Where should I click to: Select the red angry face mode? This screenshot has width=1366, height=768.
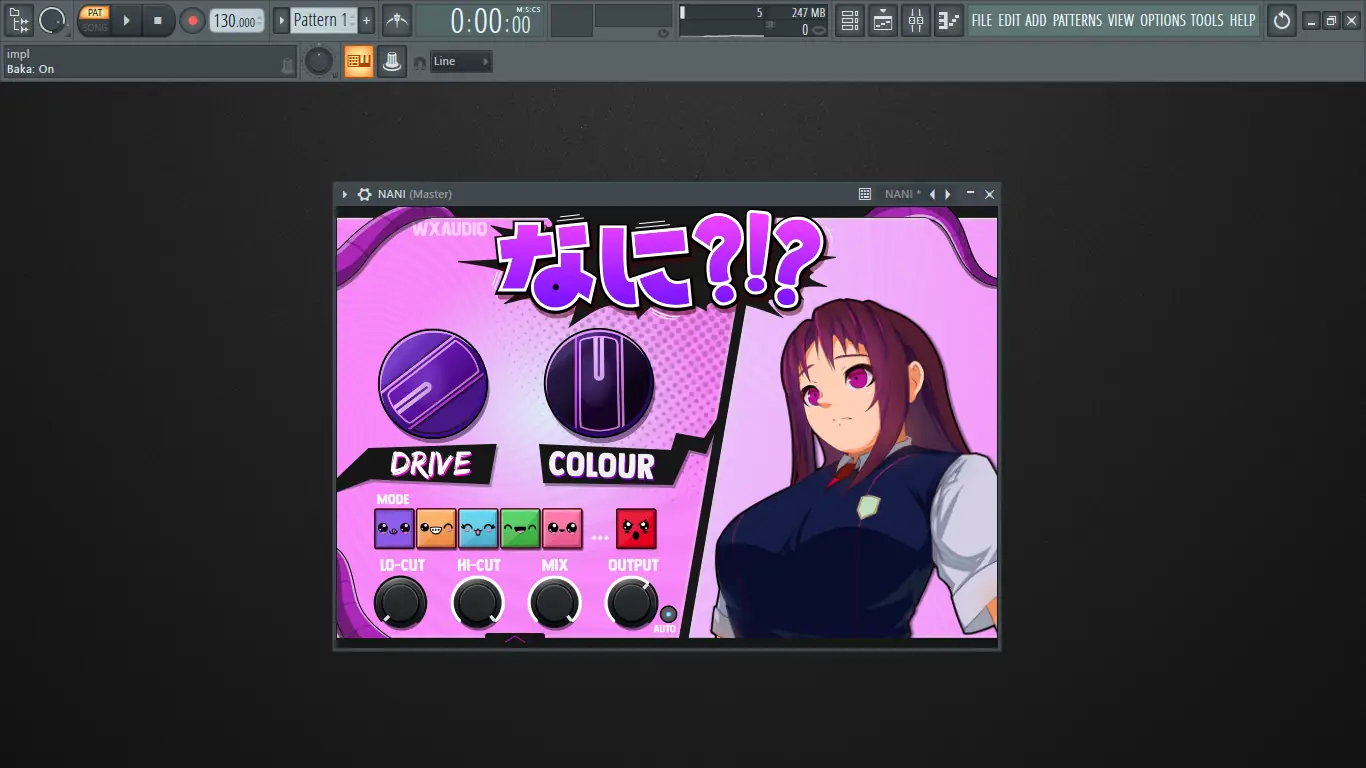point(636,528)
